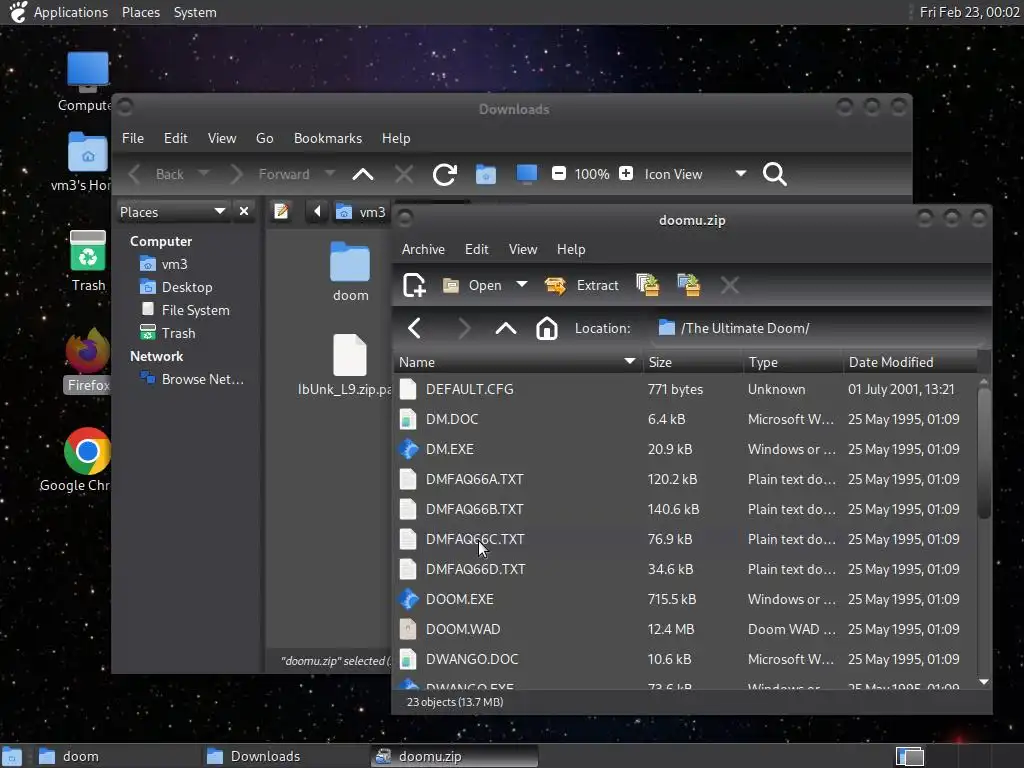Click the scroll-down arrow of the file list
Image resolution: width=1024 pixels, height=768 pixels.
point(984,682)
